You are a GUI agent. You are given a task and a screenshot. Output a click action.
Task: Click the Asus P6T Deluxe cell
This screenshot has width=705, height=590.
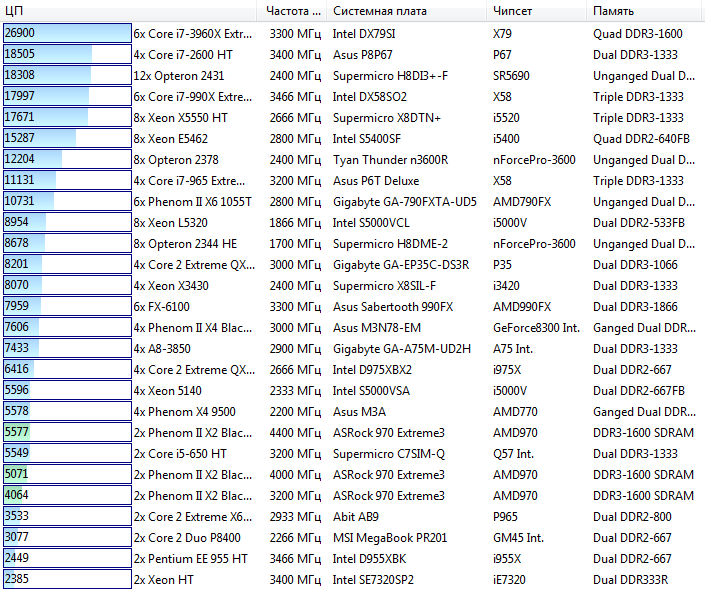tap(376, 181)
